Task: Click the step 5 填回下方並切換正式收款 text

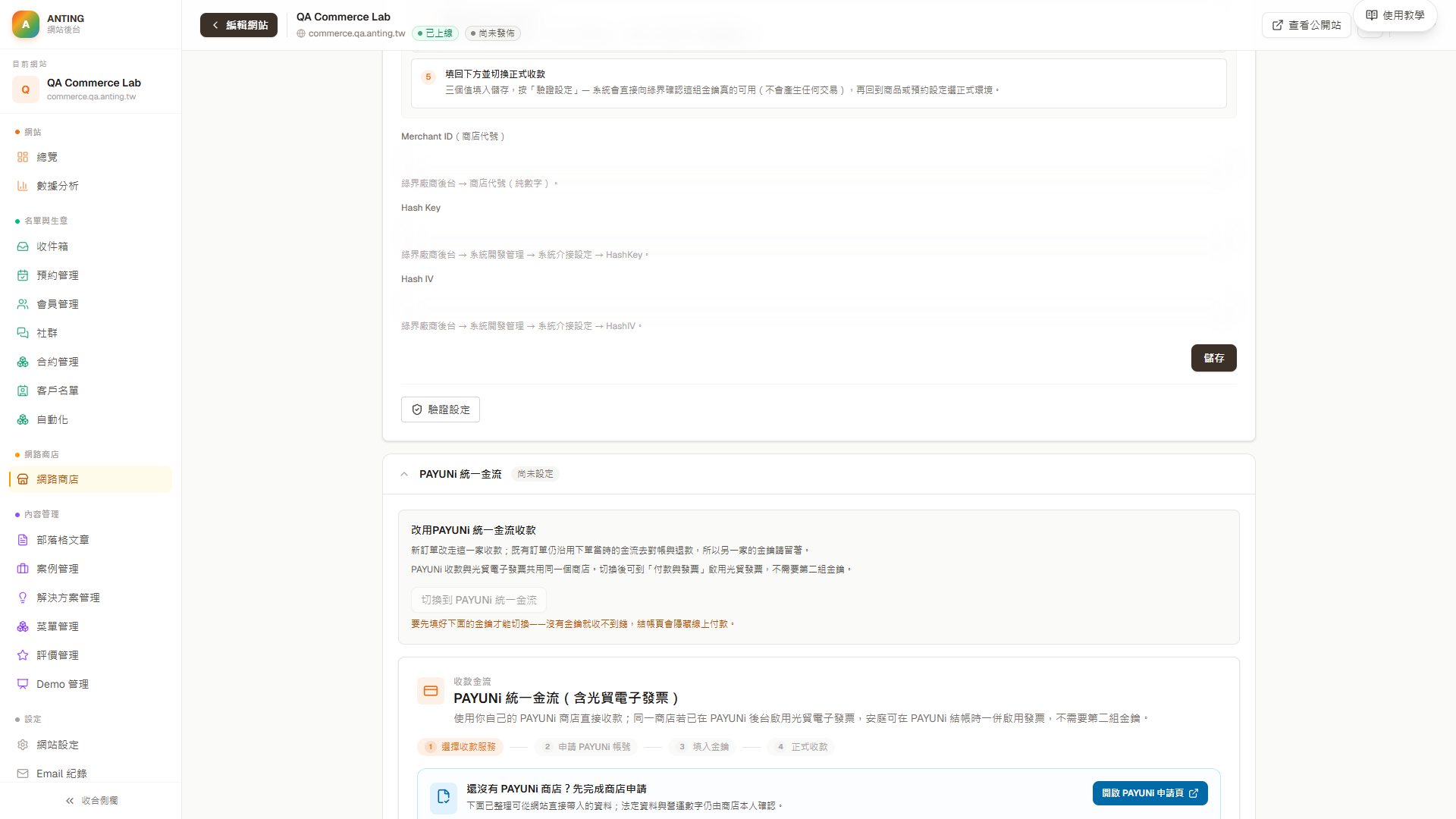Action: (x=495, y=74)
